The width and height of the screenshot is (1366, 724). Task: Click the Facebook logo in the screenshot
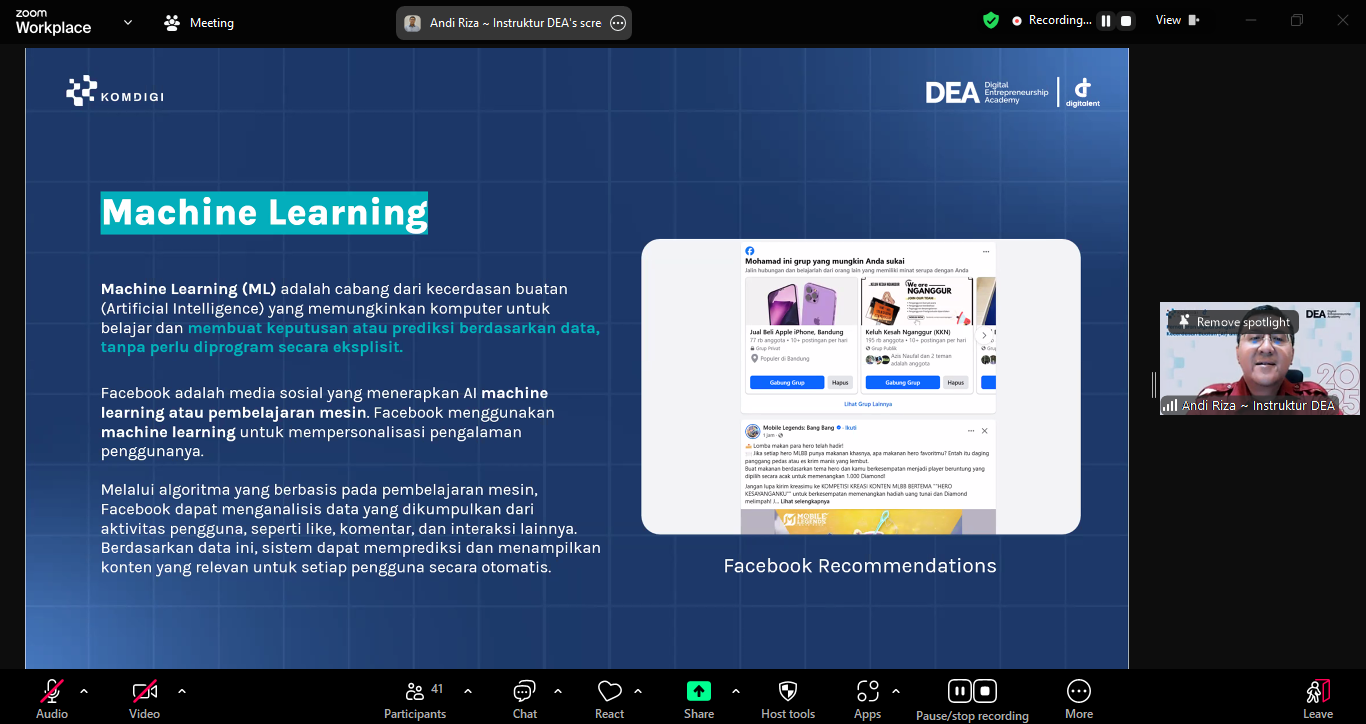tap(750, 251)
